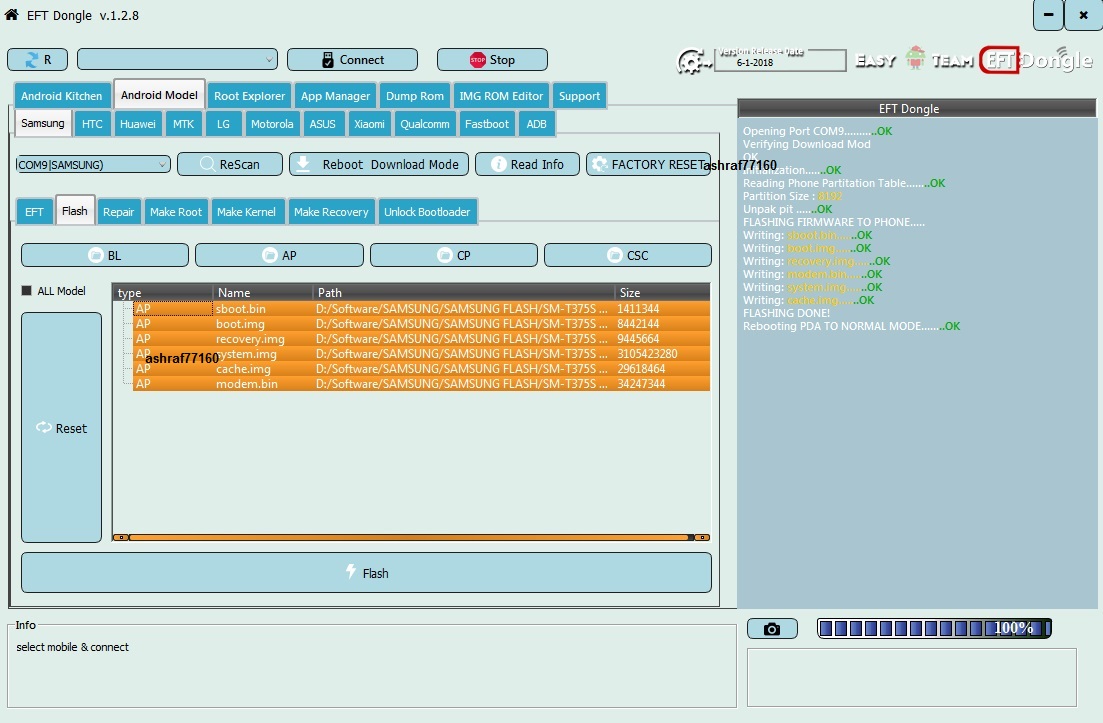
Task: Select the Xiaomi brand tab
Action: pos(369,124)
